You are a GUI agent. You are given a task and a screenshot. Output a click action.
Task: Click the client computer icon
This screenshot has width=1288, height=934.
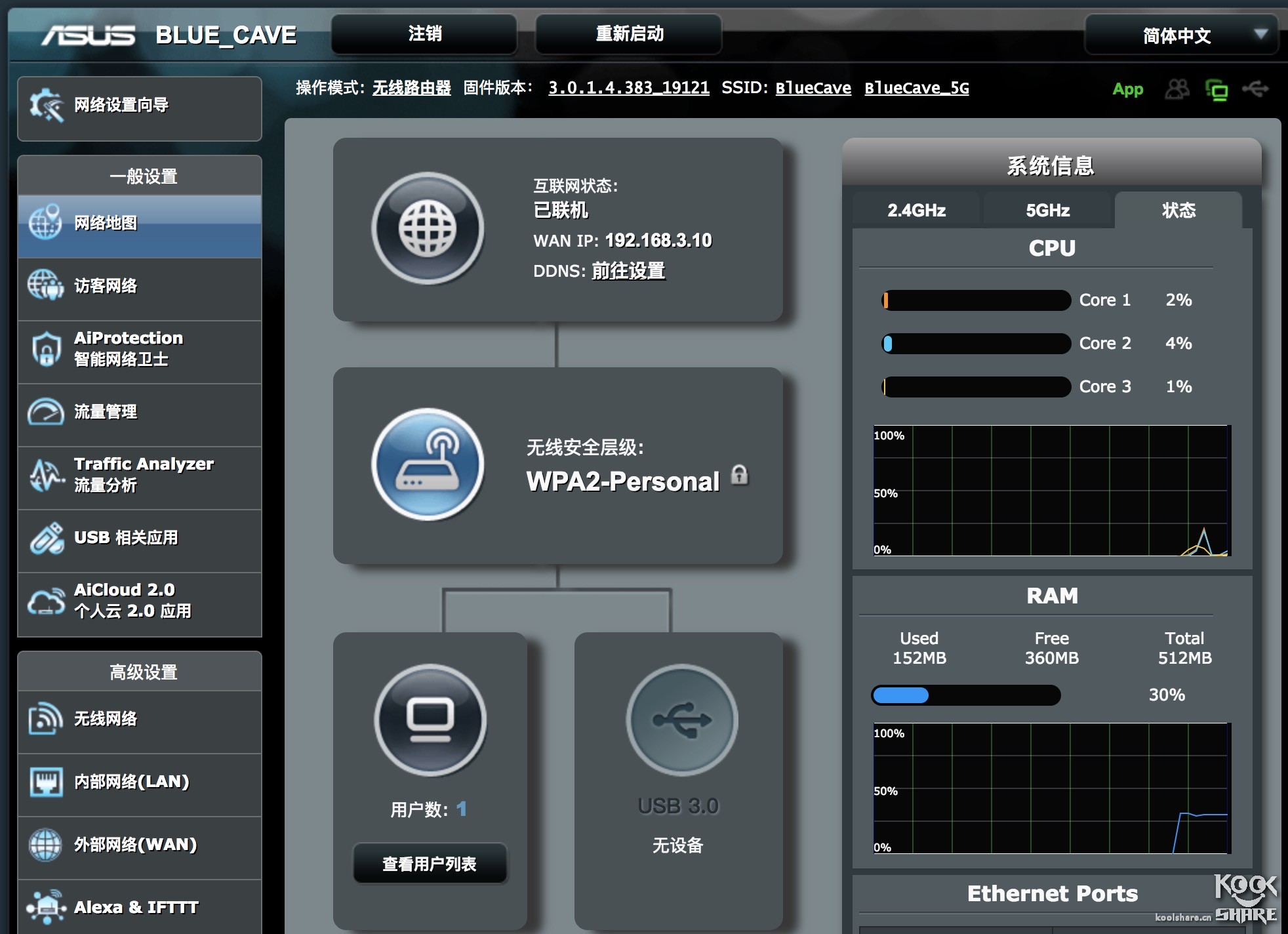tap(430, 720)
